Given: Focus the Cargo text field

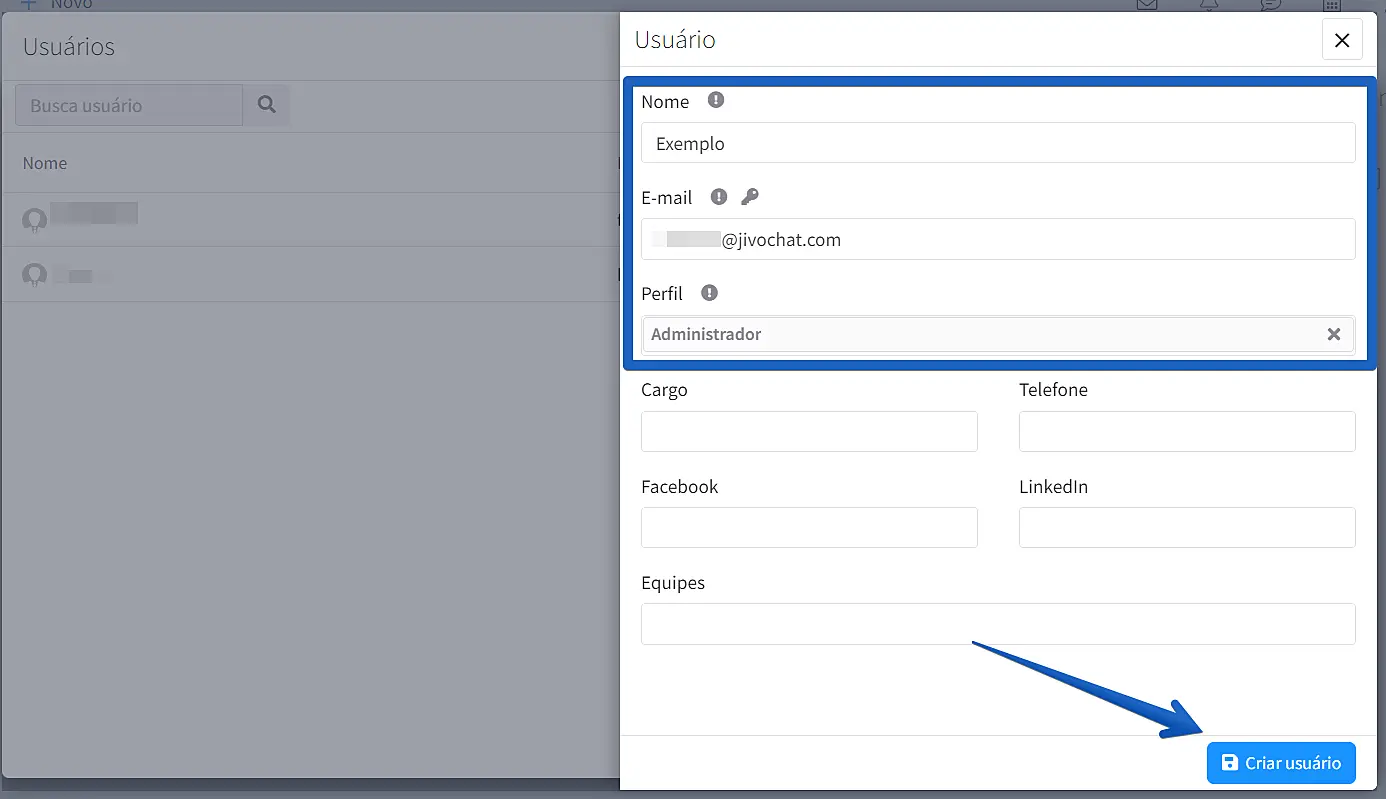Looking at the screenshot, I should pos(808,431).
